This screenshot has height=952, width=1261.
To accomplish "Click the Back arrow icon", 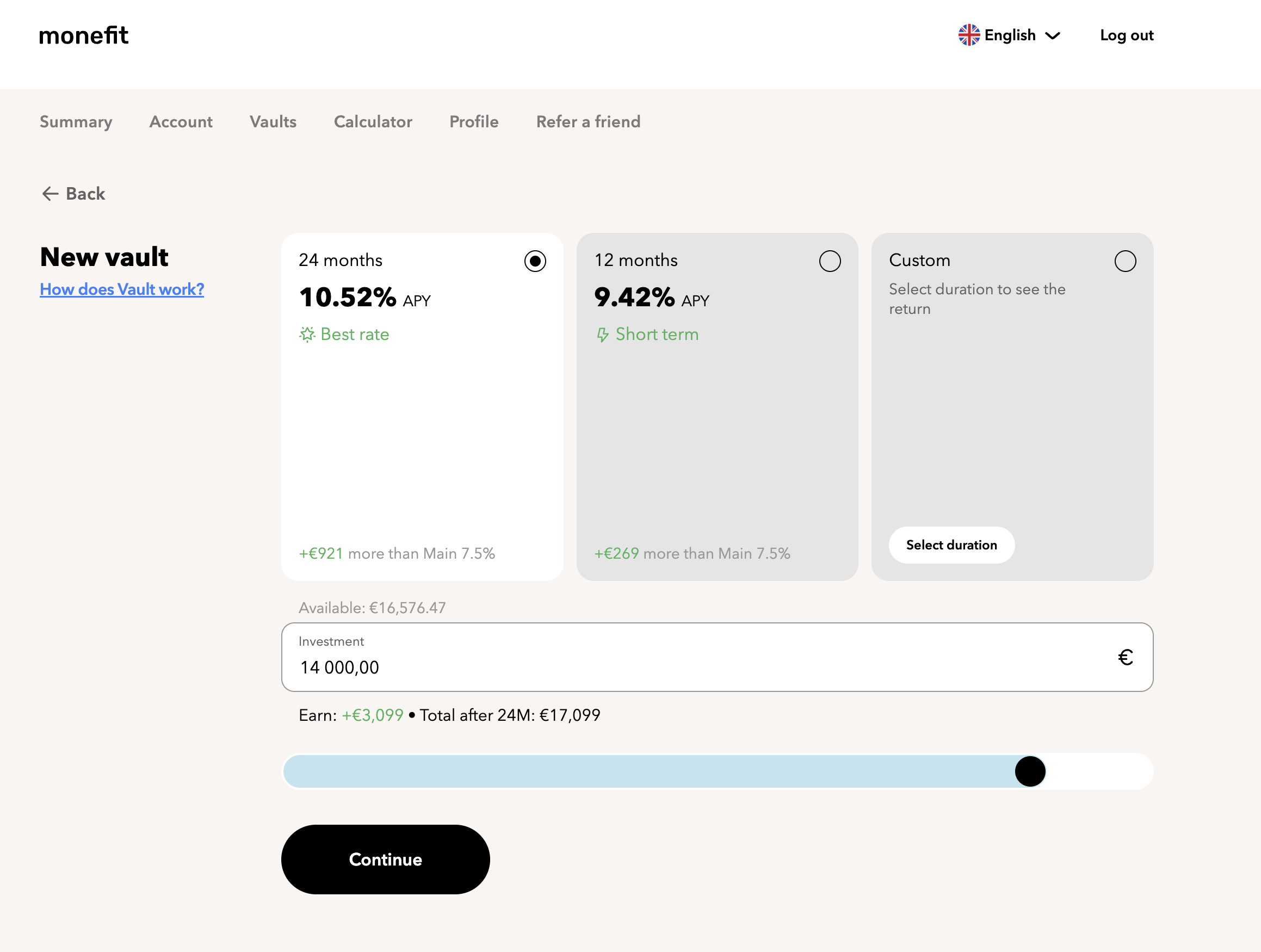I will point(50,194).
